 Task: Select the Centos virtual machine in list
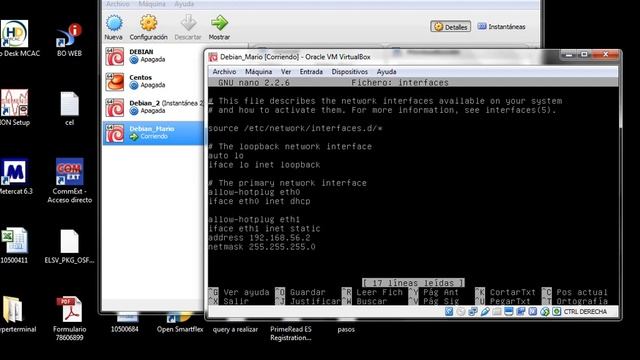click(153, 82)
